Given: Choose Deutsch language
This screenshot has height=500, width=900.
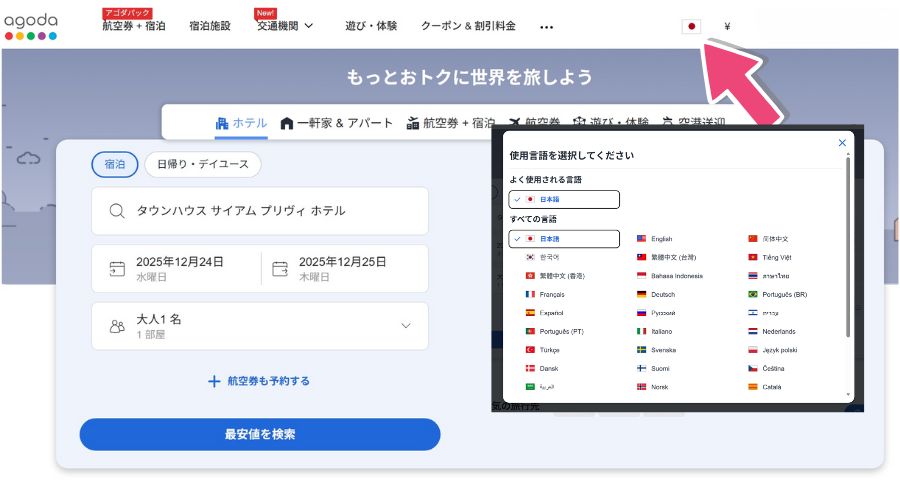Looking at the screenshot, I should 656,294.
